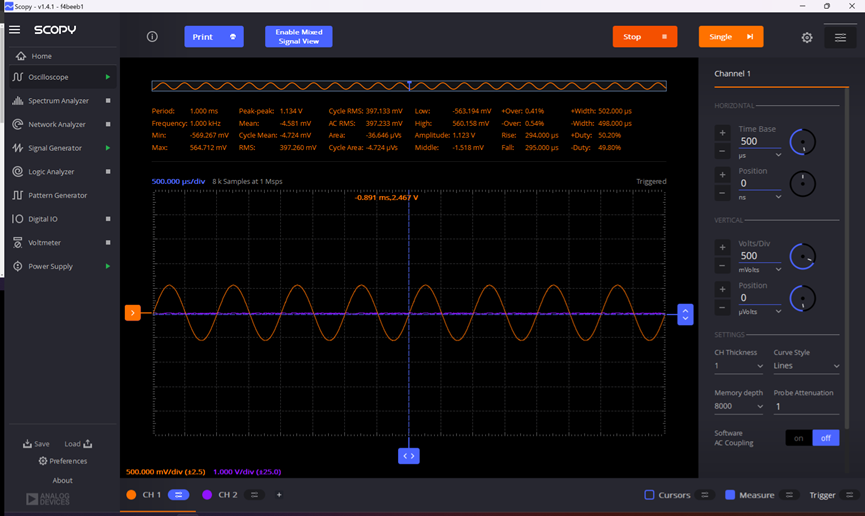Open CH 2 settings menu button
865x516 pixels.
coord(254,495)
